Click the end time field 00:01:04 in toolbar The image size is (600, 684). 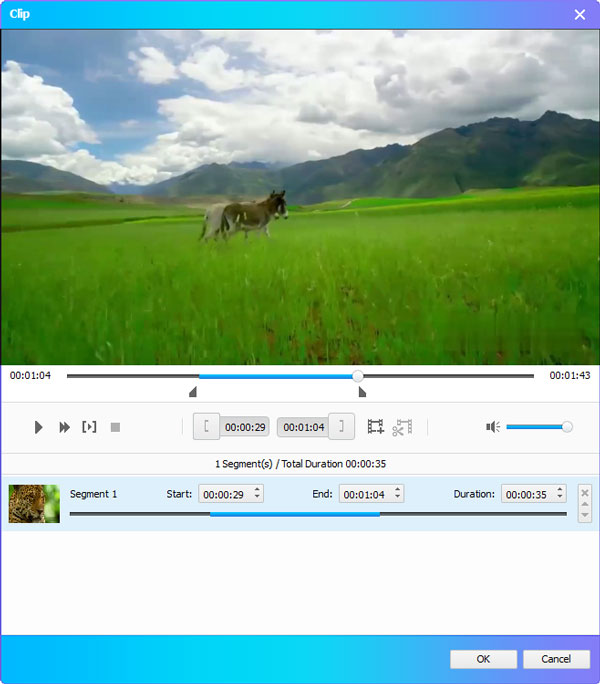(x=303, y=427)
